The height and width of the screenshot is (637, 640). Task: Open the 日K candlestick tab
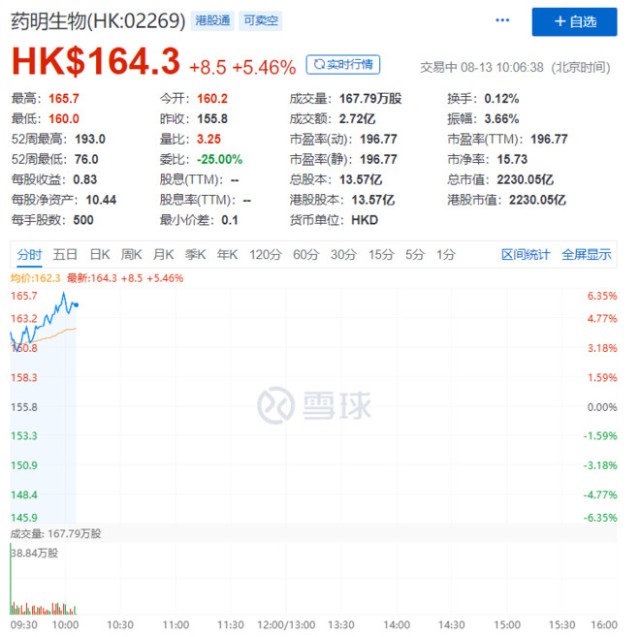99,254
